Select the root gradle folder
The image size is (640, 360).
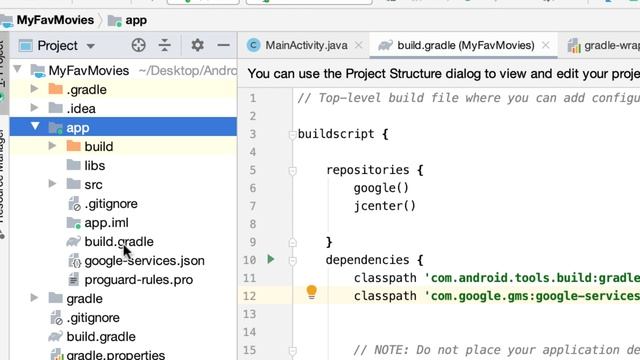coord(84,299)
